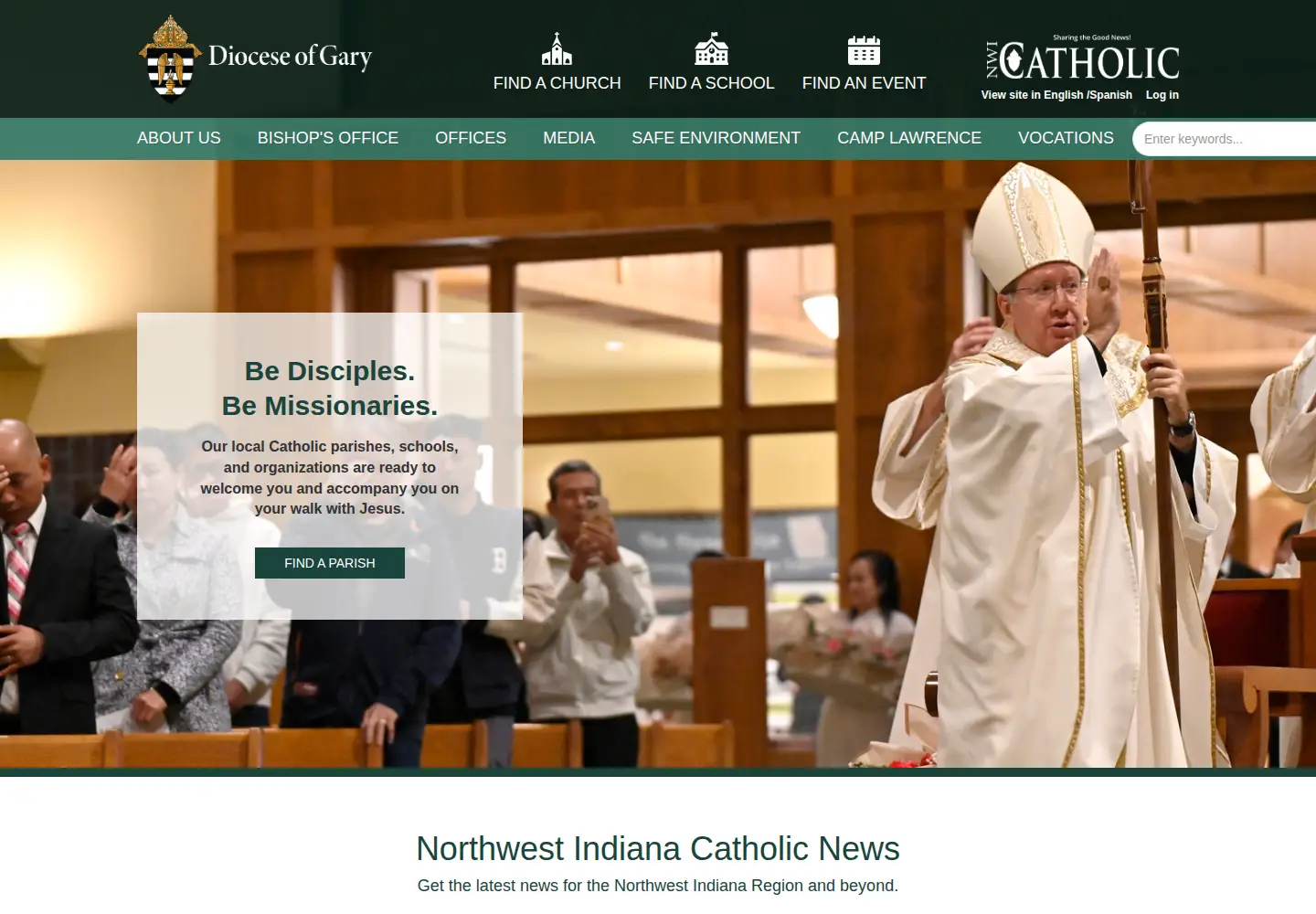
Task: Open the Bishop's Office menu
Action: pyautogui.click(x=328, y=138)
